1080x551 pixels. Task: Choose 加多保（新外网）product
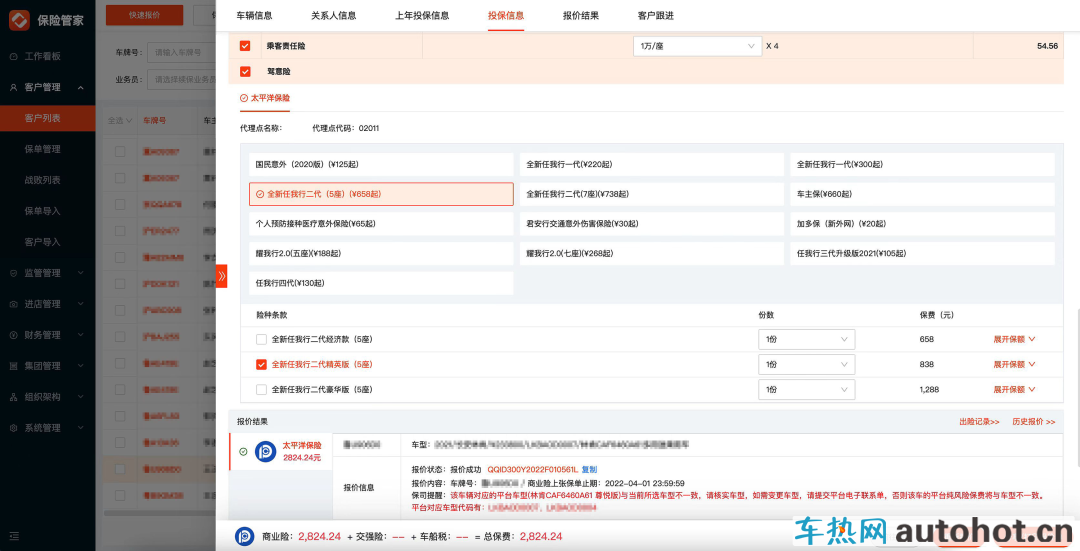pyautogui.click(x=922, y=224)
